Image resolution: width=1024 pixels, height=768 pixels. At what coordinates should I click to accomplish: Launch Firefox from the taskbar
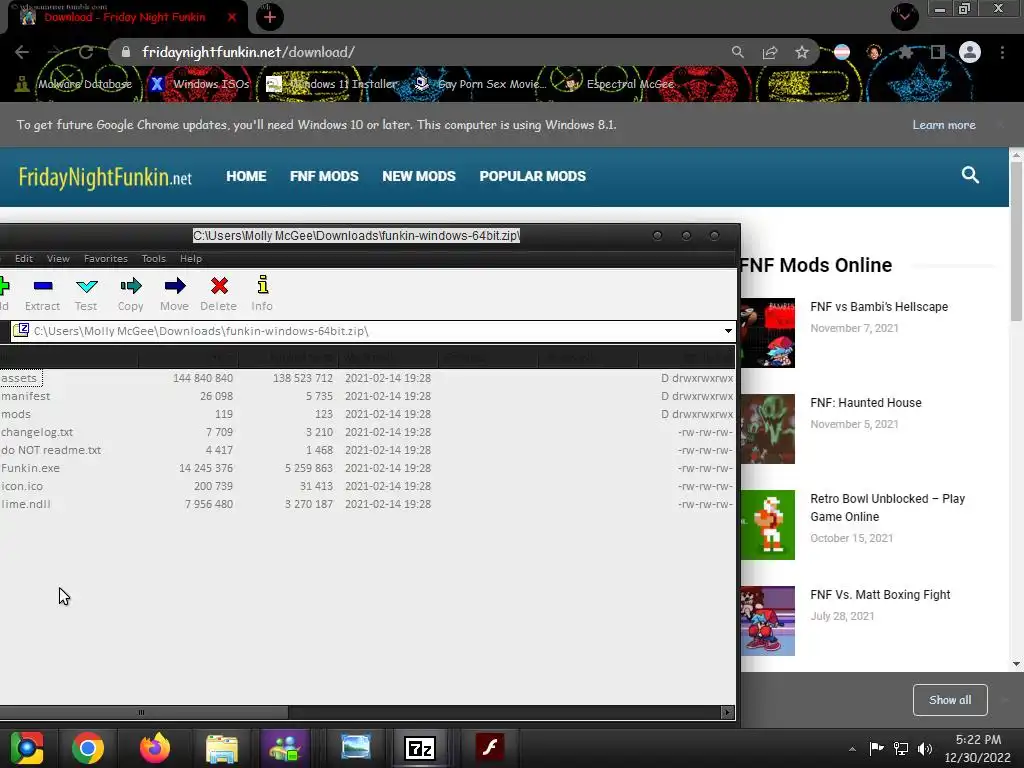pyautogui.click(x=155, y=748)
